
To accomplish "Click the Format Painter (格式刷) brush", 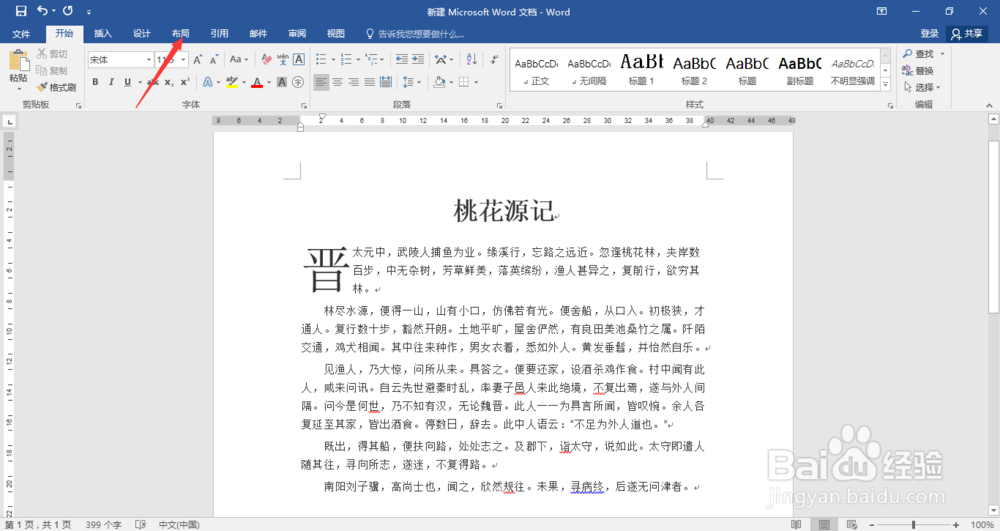I will coord(56,87).
